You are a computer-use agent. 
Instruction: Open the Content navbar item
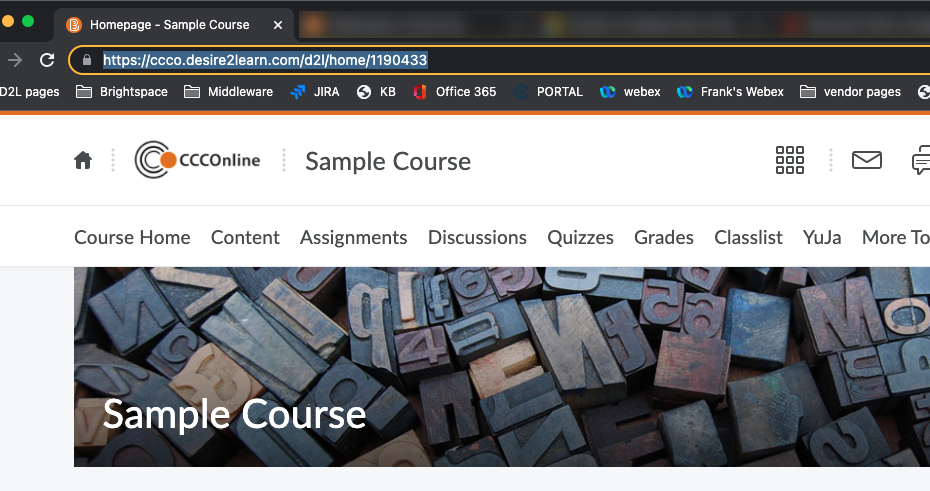pyautogui.click(x=245, y=237)
